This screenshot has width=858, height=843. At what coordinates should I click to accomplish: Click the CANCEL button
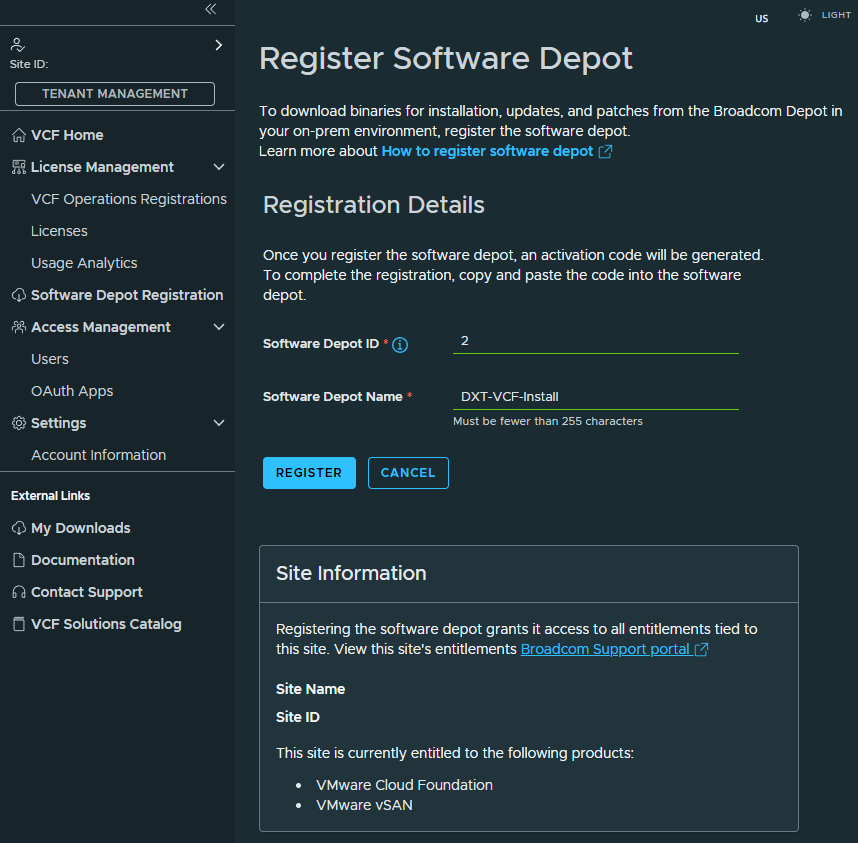[408, 473]
